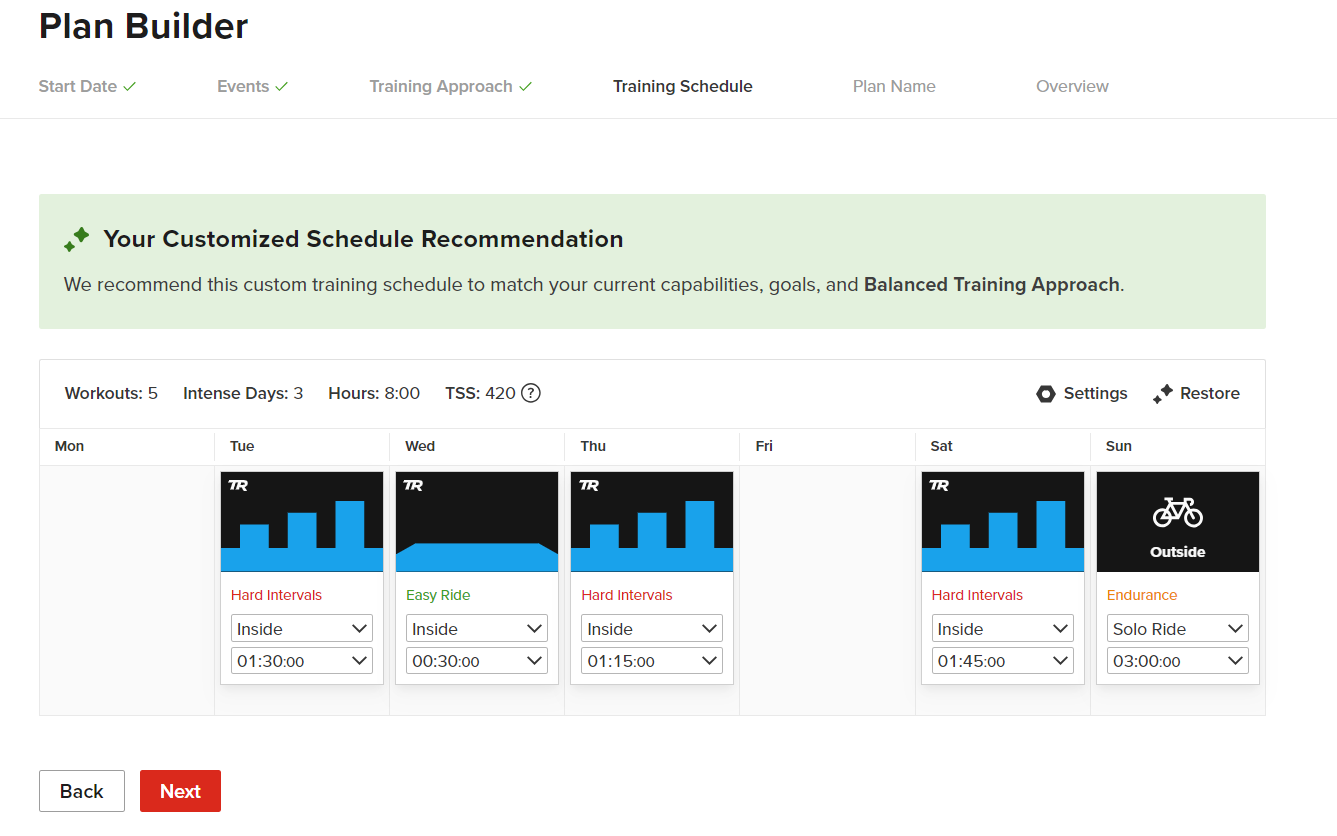This screenshot has width=1337, height=836.
Task: Open the TSS help question mark
Action: [x=529, y=393]
